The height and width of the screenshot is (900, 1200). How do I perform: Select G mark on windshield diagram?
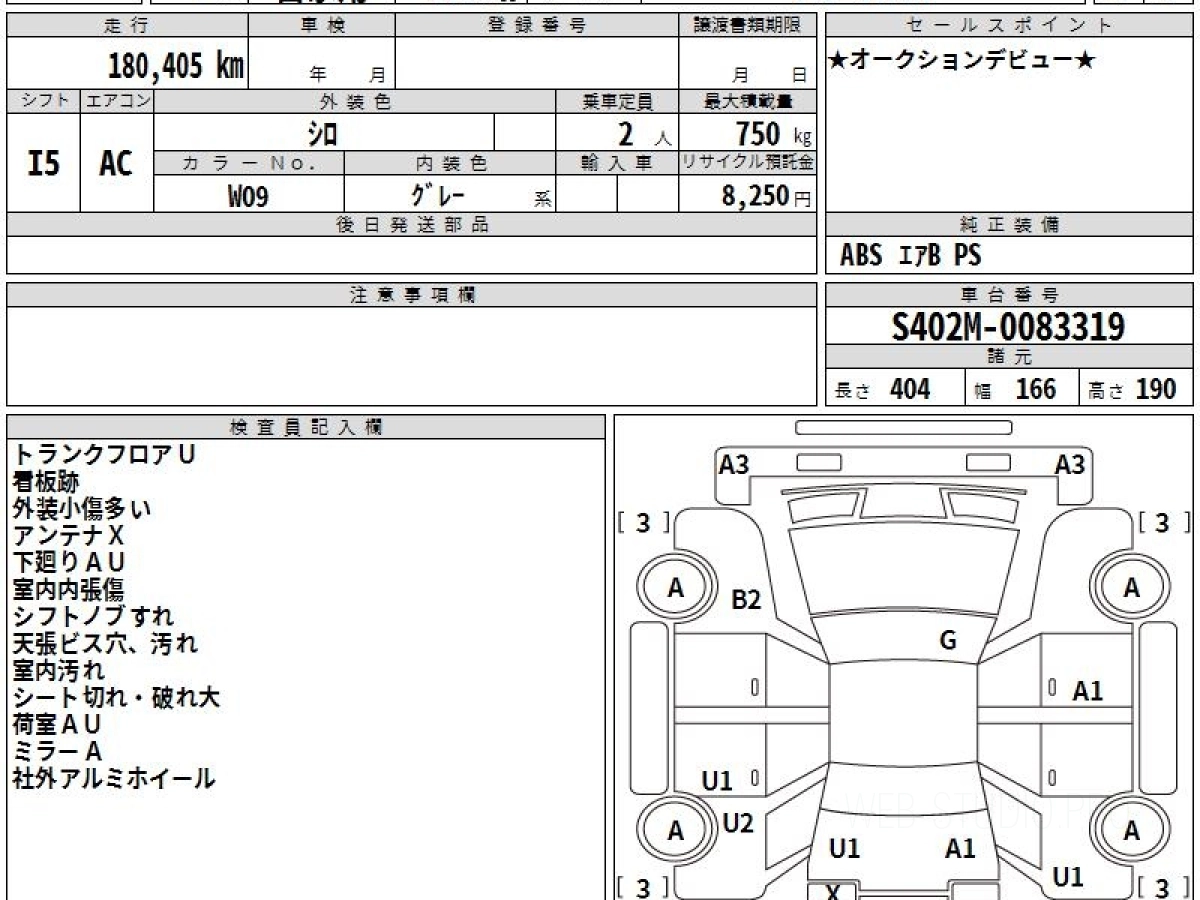click(948, 641)
